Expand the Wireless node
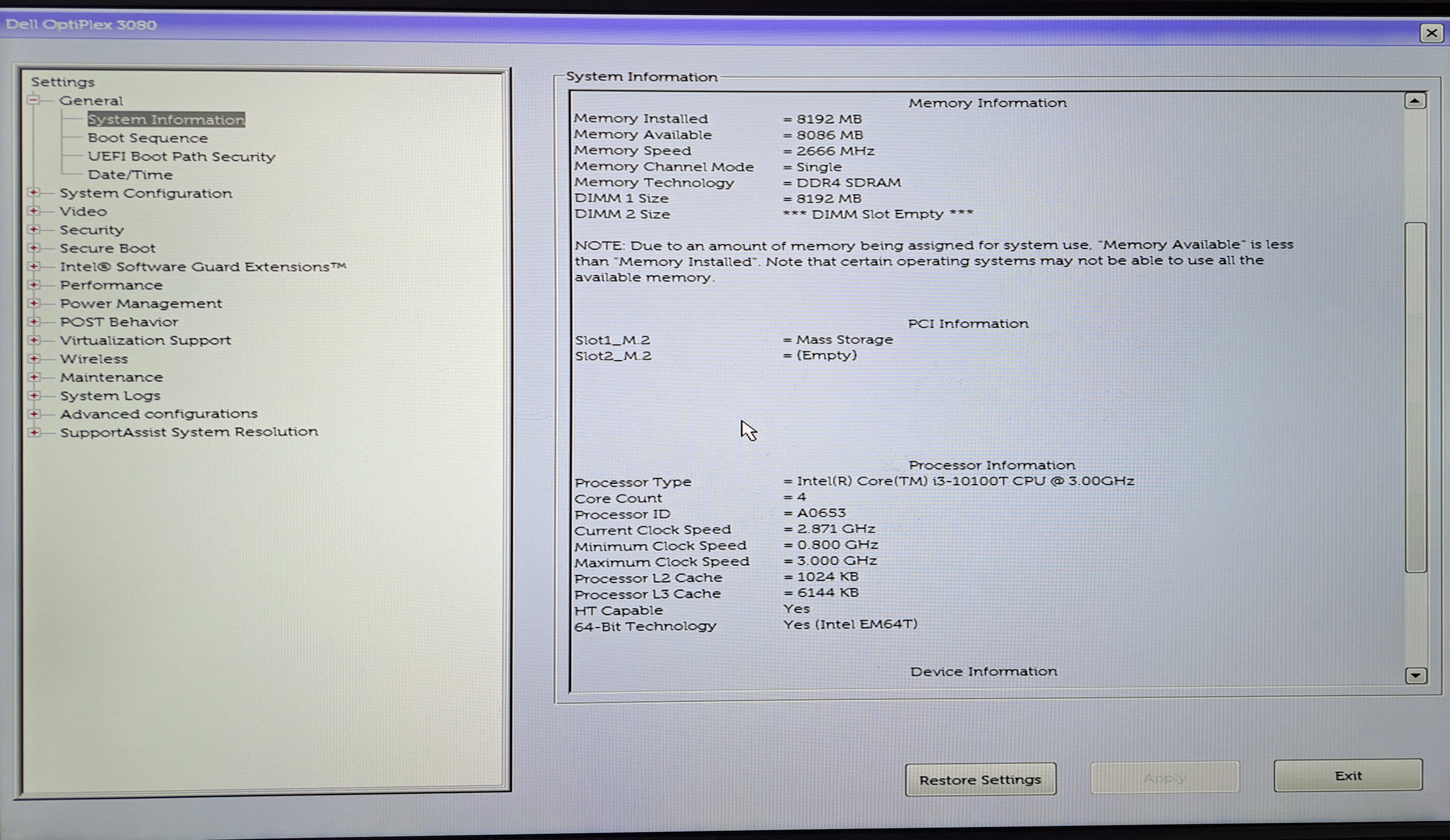Viewport: 1450px width, 840px height. tap(33, 358)
